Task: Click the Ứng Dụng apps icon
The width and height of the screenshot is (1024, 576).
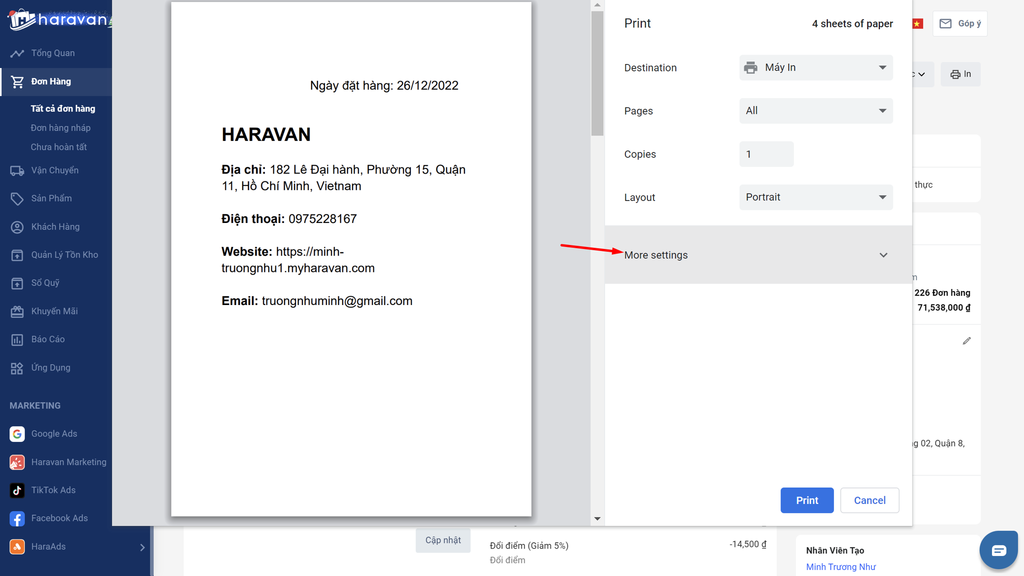Action: [x=17, y=368]
